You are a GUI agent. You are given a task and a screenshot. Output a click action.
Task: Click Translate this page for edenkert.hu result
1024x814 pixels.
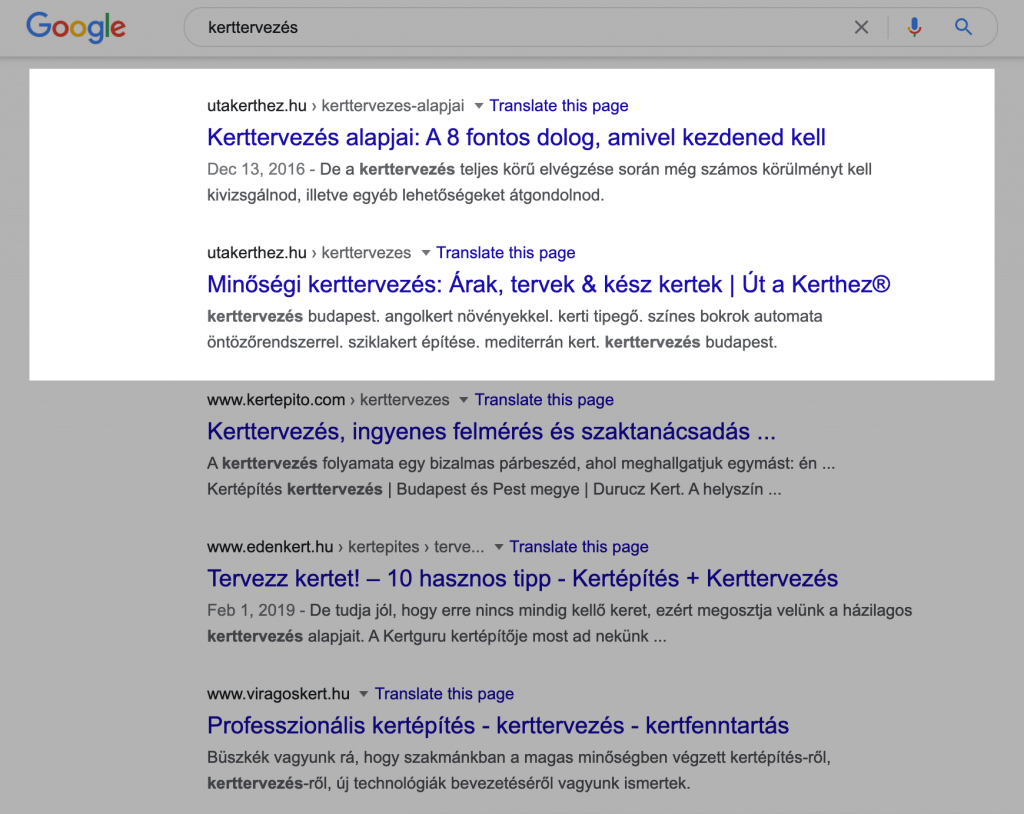tap(579, 547)
